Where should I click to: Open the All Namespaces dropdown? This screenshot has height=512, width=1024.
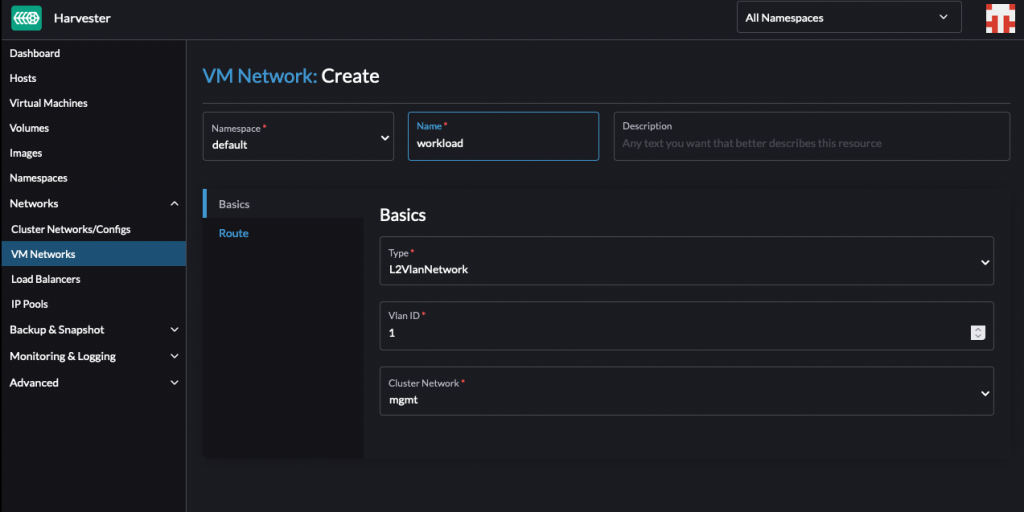click(848, 17)
